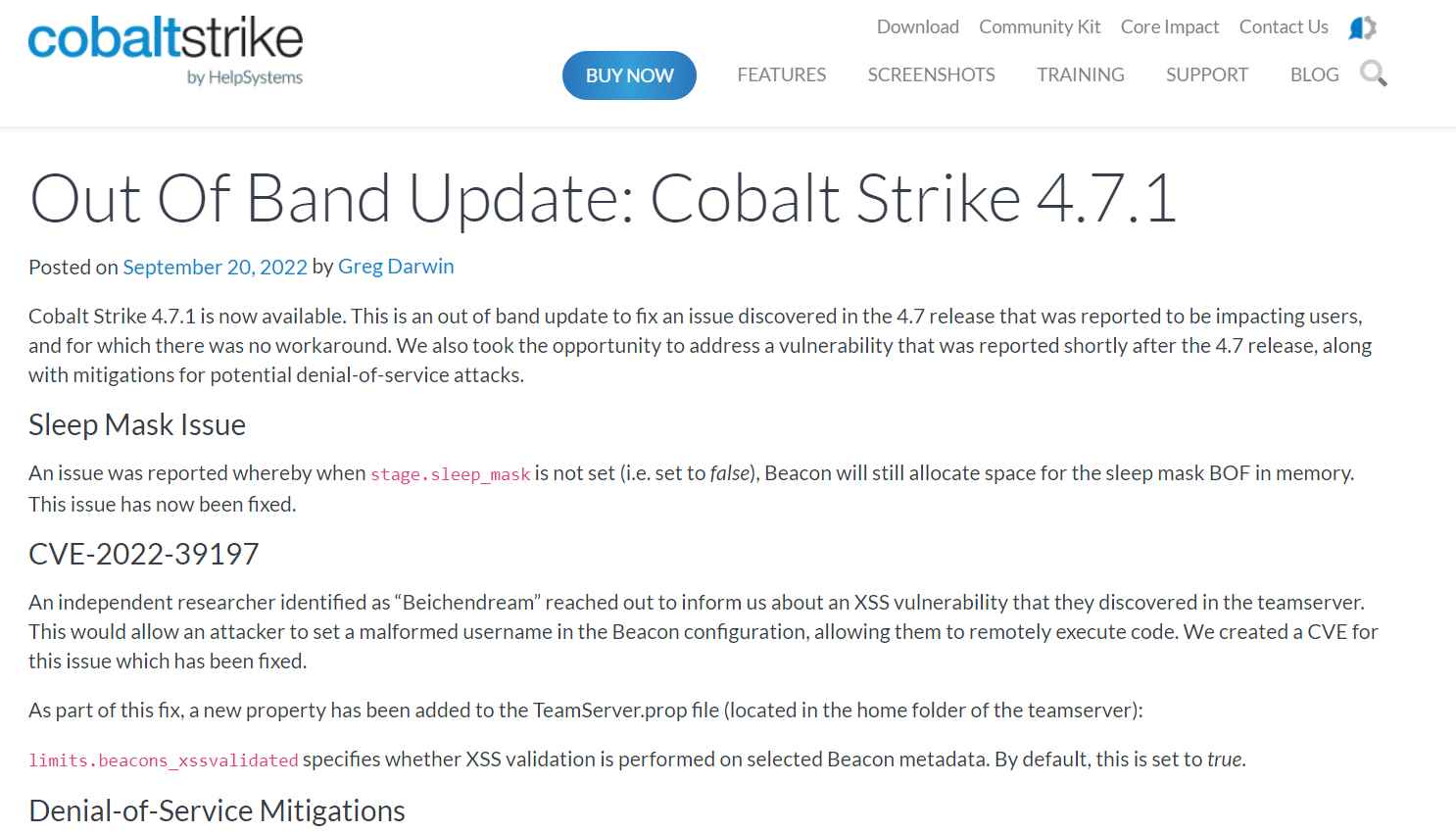Visit the Core Impact link
Image resolution: width=1456 pixels, height=834 pixels.
1169,26
